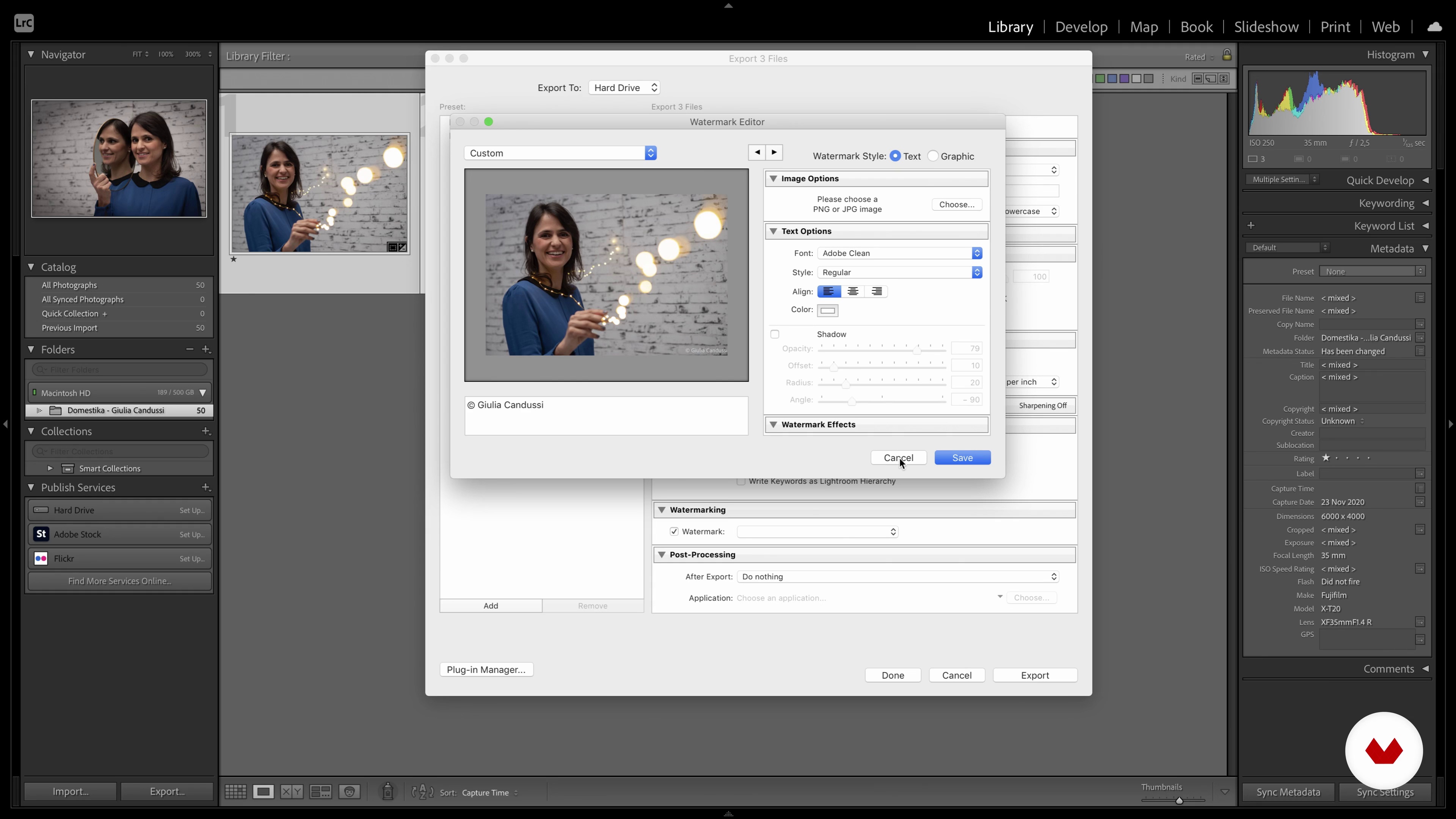Add a new collection with plus icon
Image resolution: width=1456 pixels, height=819 pixels.
click(x=206, y=431)
